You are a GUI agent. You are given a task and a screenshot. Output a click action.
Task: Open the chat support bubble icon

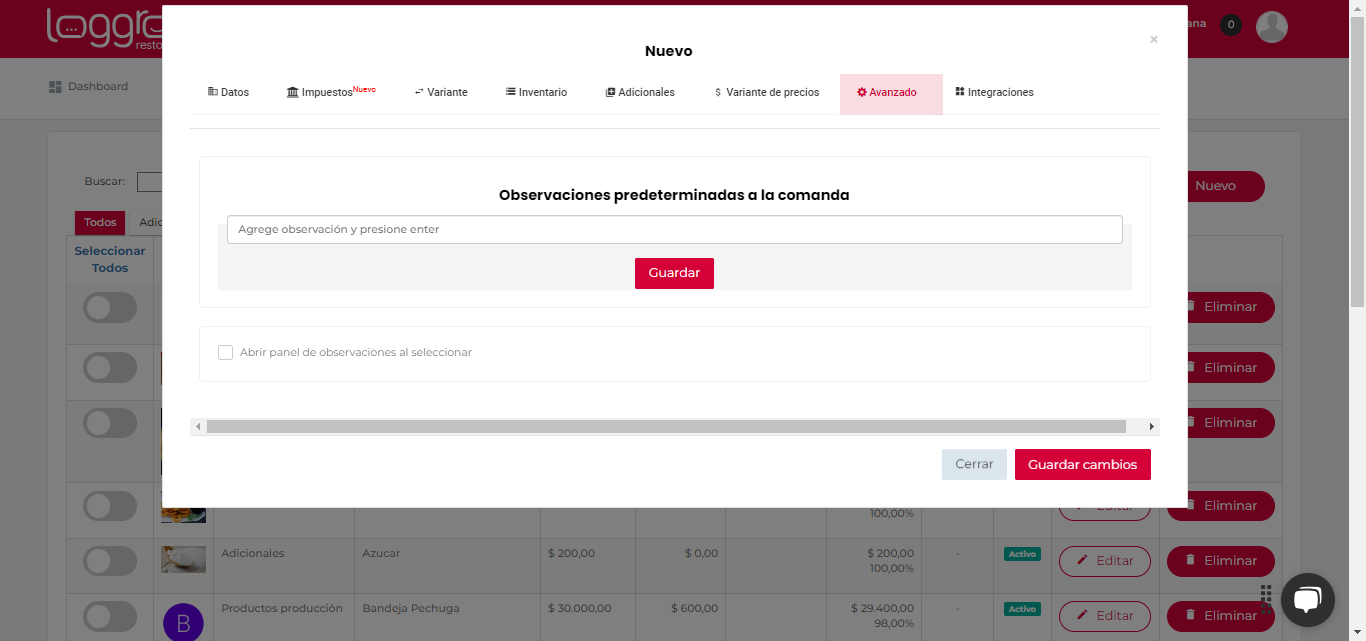click(x=1307, y=599)
